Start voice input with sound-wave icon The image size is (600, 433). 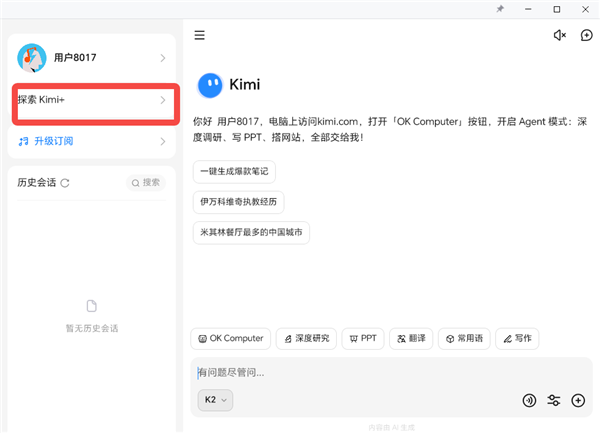click(x=529, y=400)
